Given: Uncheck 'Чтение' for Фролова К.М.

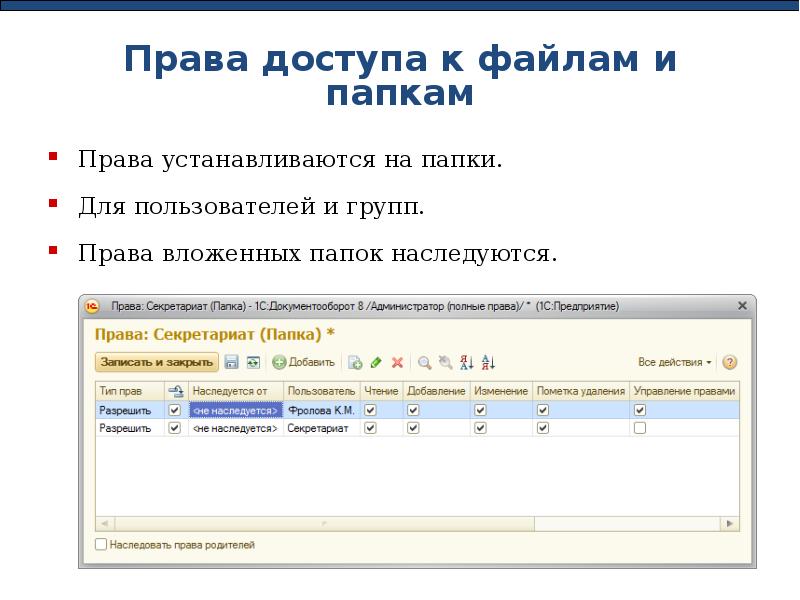Looking at the screenshot, I should (370, 410).
